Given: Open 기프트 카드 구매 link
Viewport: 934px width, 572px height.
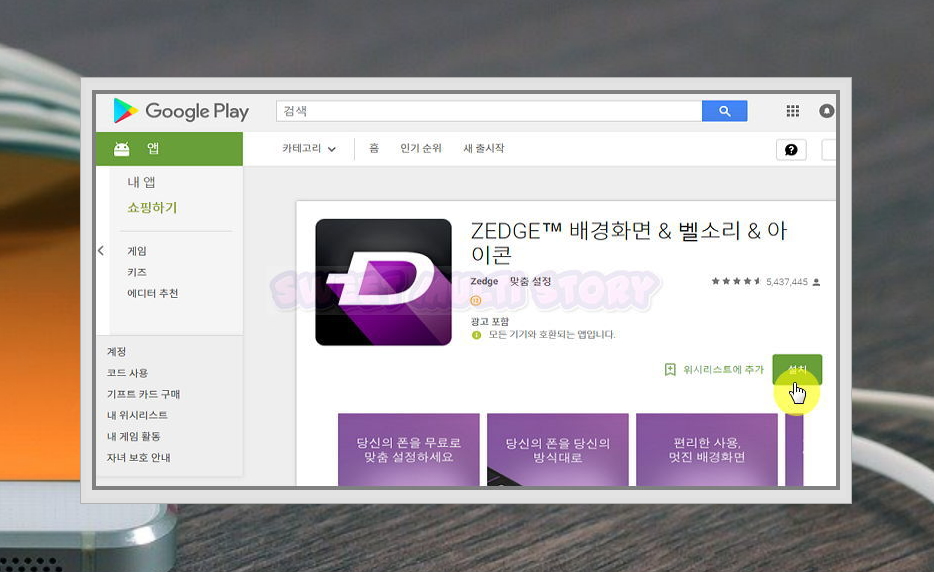Looking at the screenshot, I should click(x=144, y=394).
